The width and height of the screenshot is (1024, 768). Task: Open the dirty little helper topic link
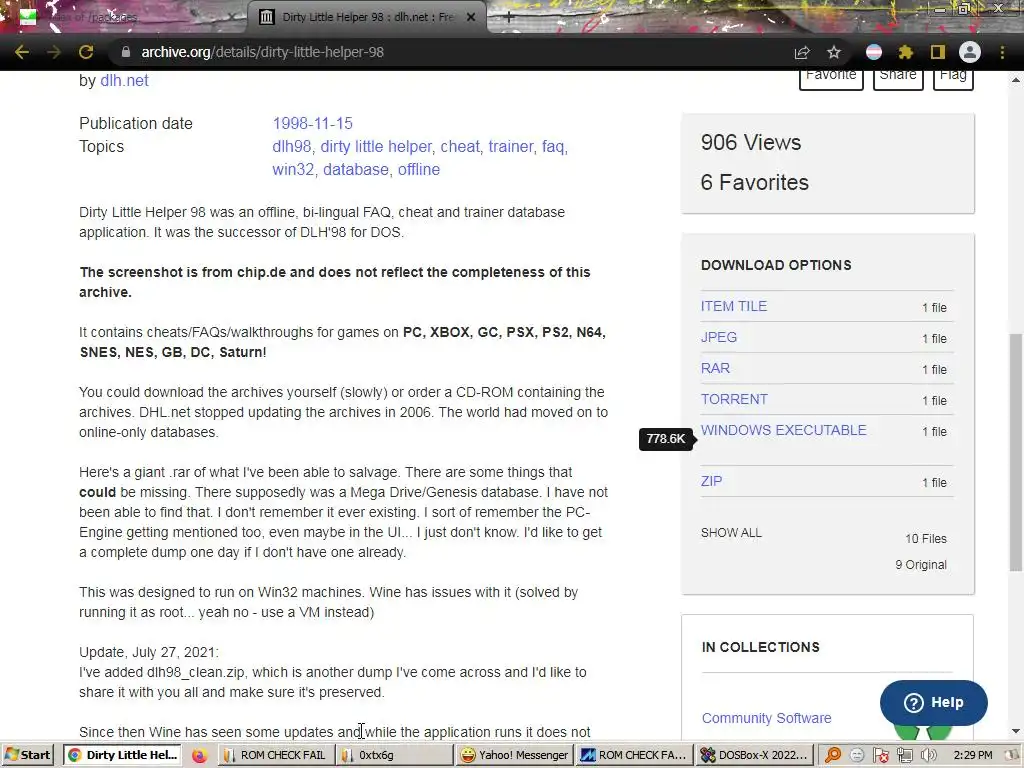pyautogui.click(x=376, y=146)
